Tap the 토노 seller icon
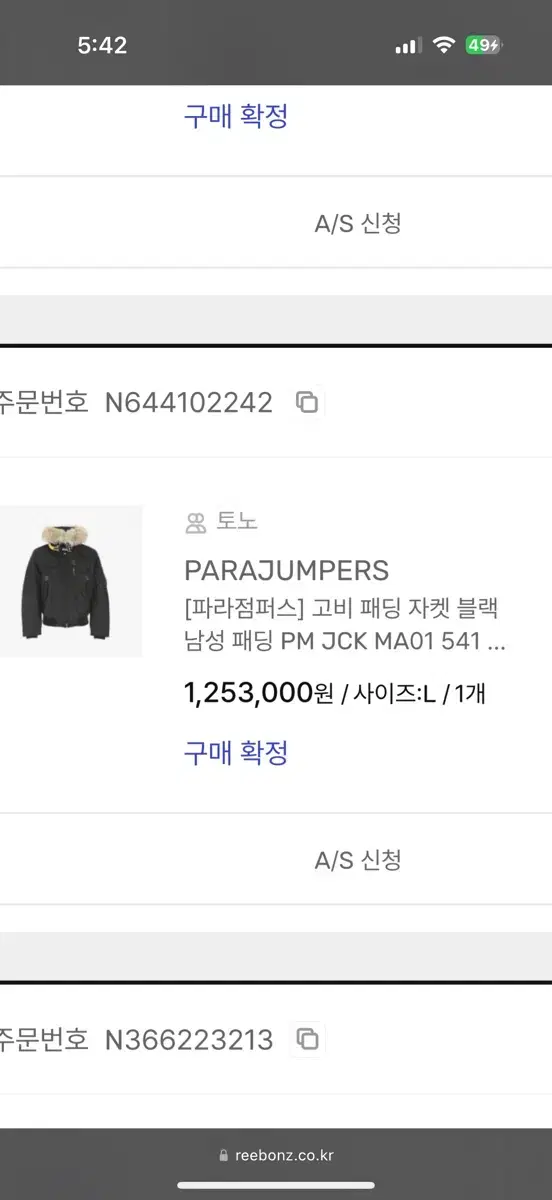 pos(196,522)
